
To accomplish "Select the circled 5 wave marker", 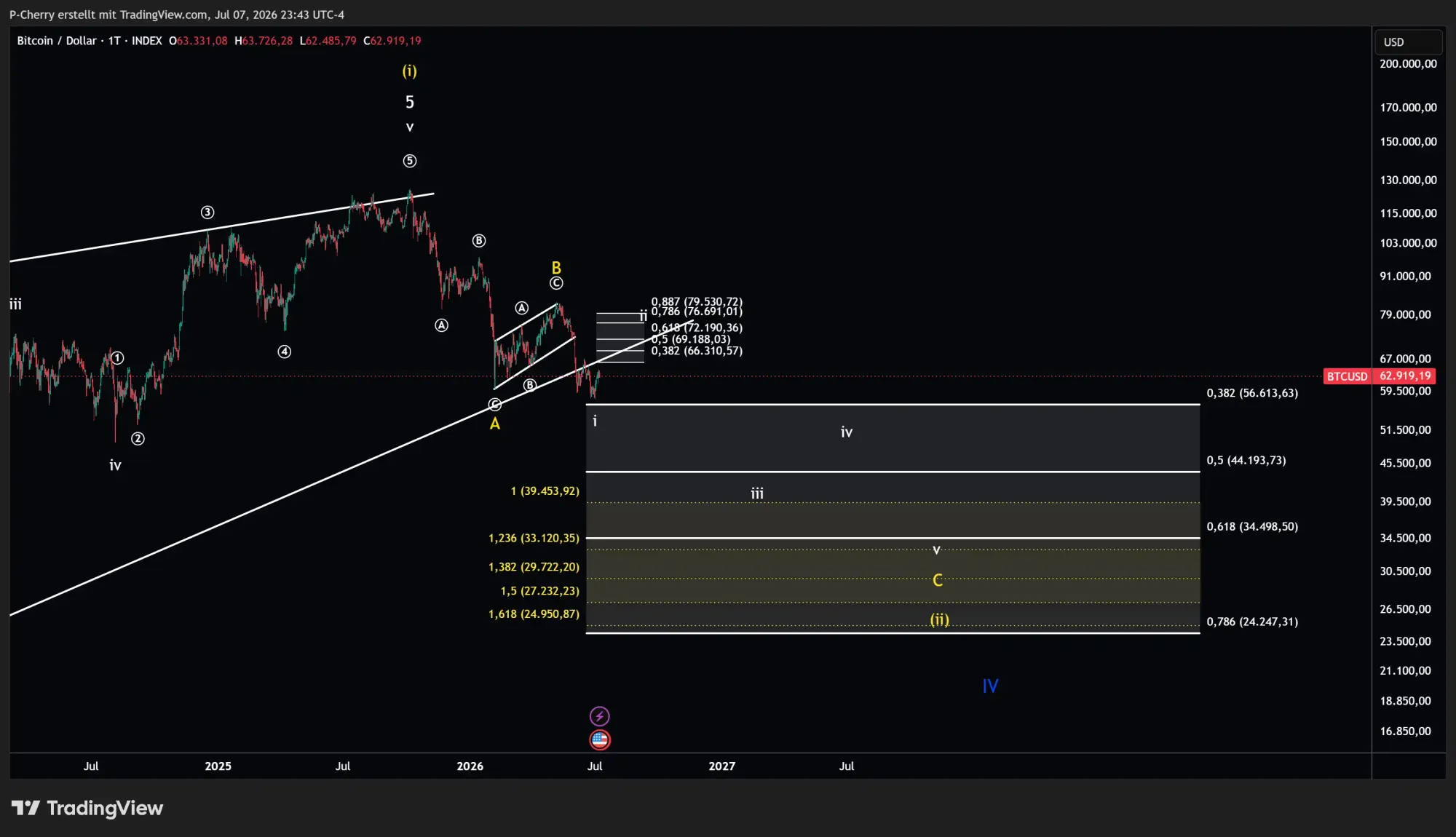I will (x=410, y=161).
